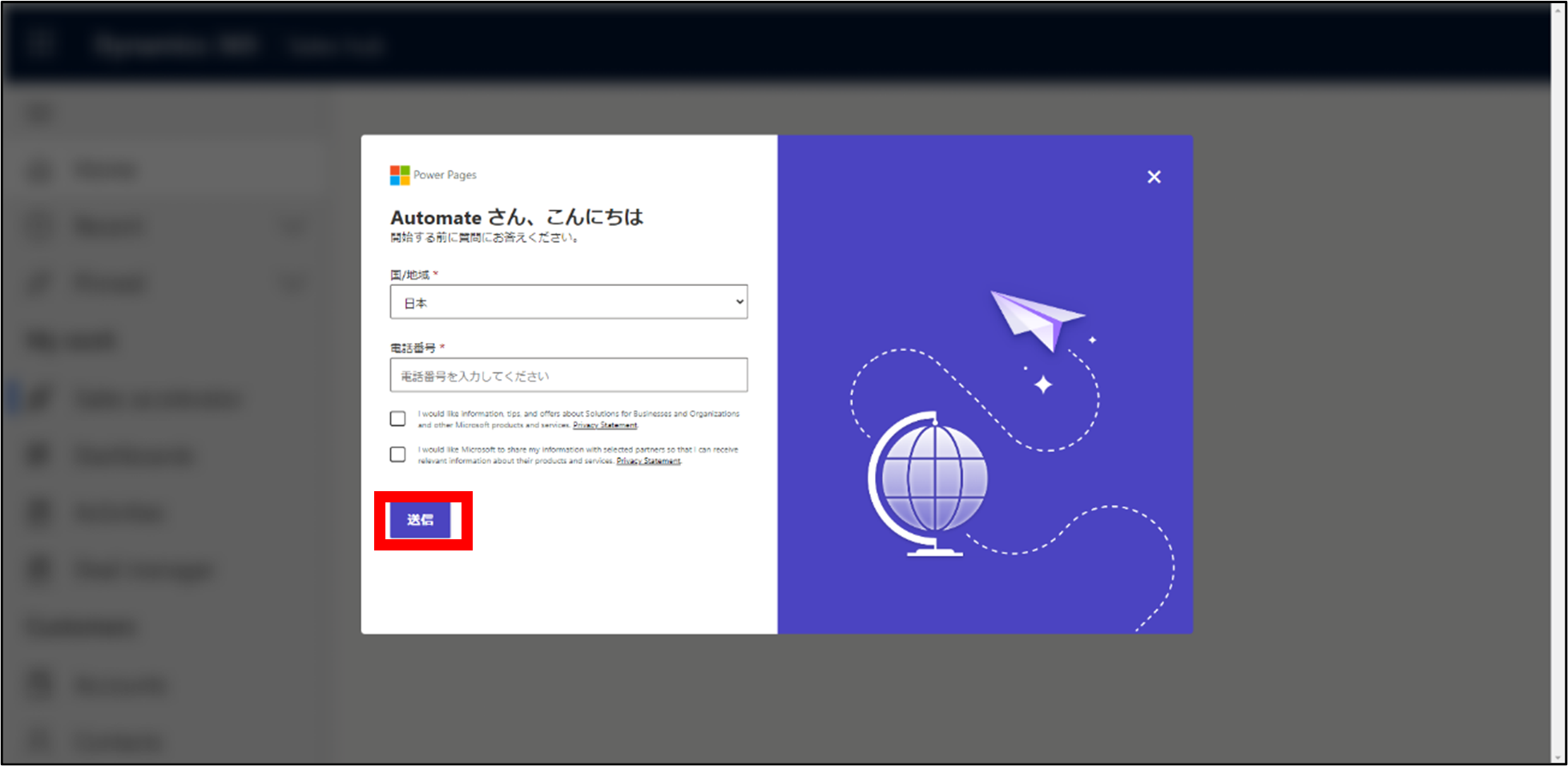Click the Home icon in the sidebar
This screenshot has width=1568, height=766.
(40, 171)
